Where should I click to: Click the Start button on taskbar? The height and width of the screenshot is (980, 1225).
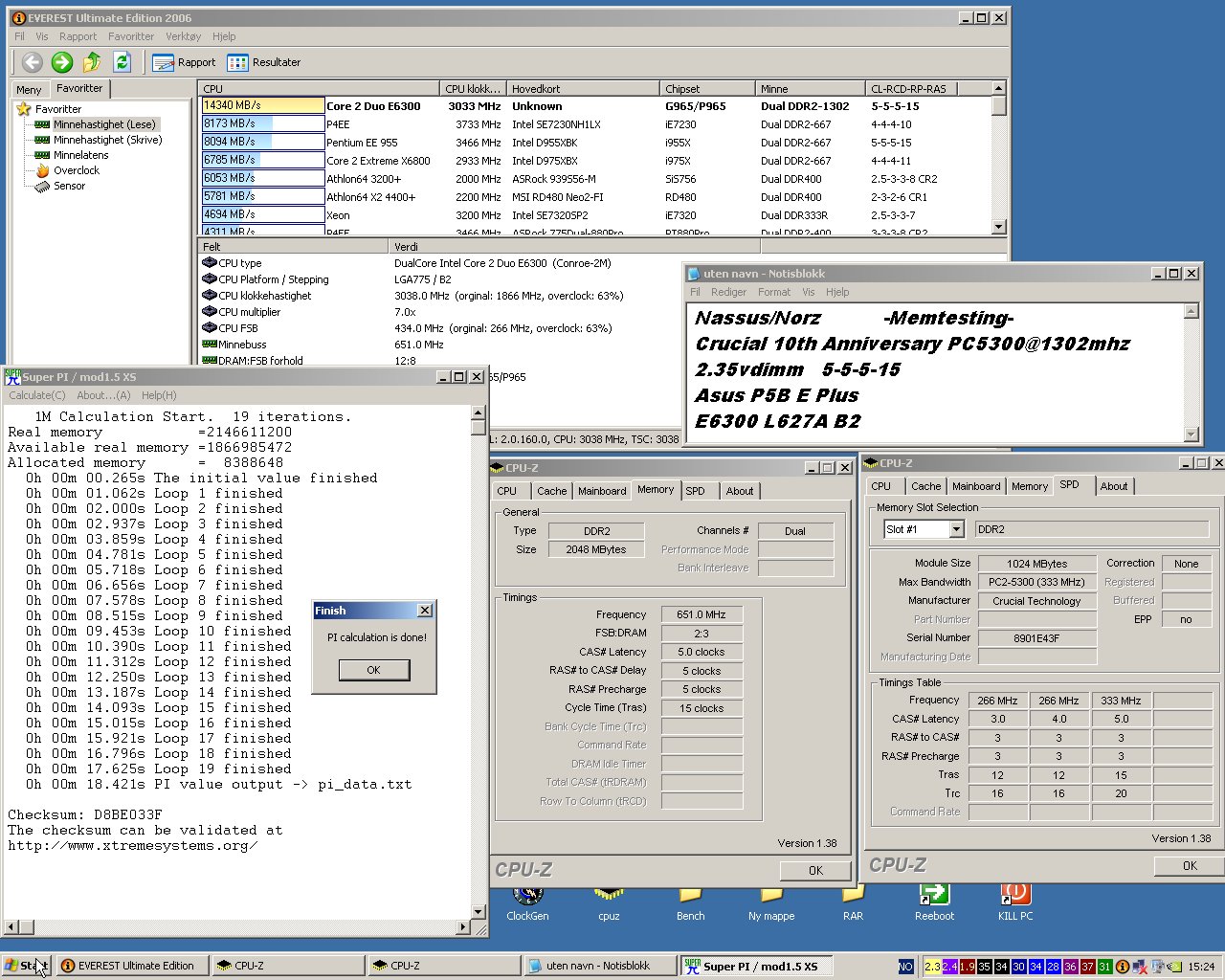click(26, 966)
